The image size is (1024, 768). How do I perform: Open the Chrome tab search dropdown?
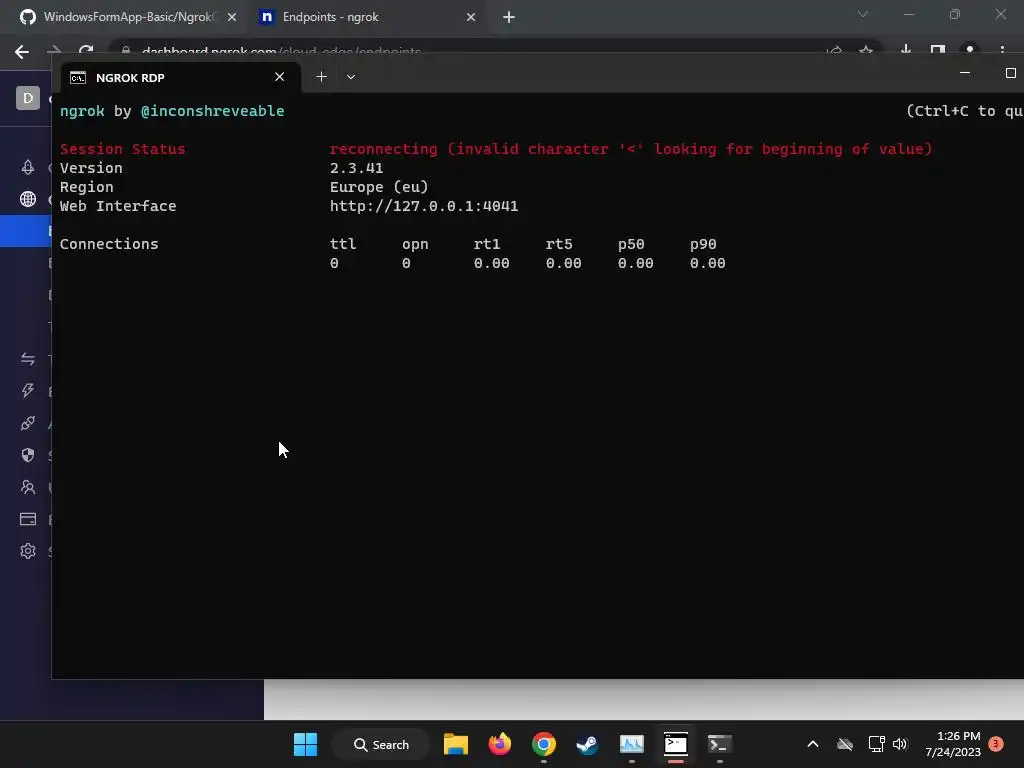(863, 14)
